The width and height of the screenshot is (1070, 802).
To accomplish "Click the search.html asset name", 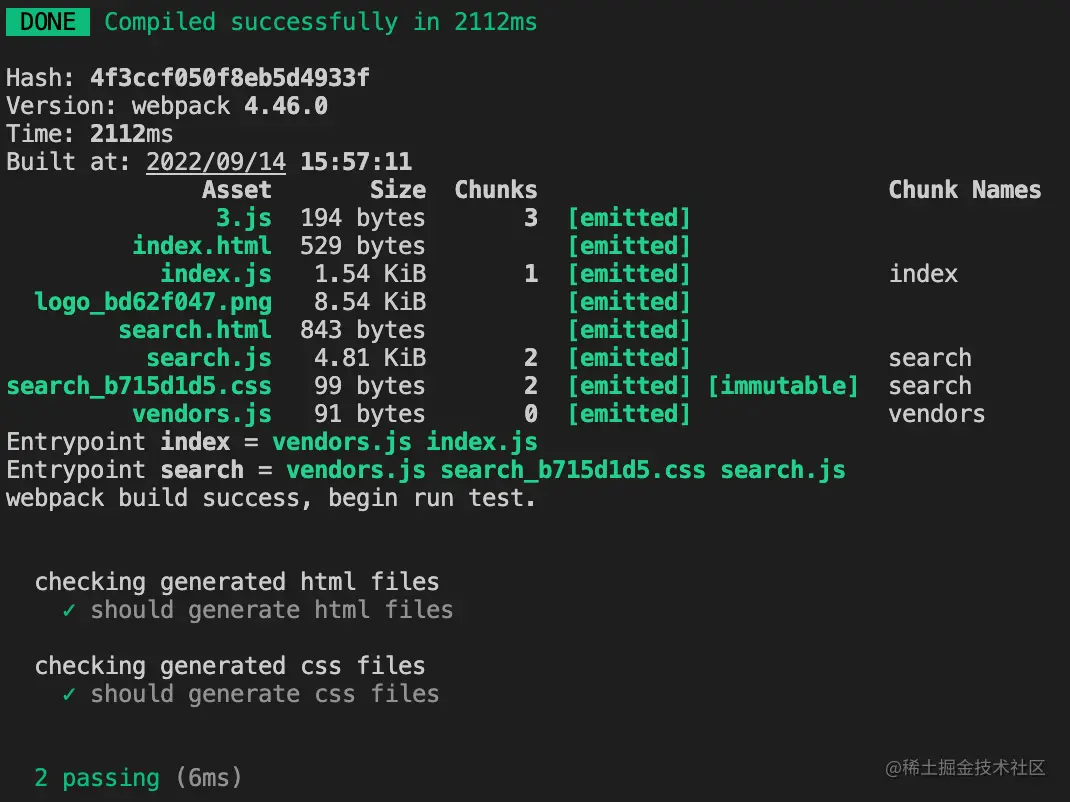I will coord(195,330).
